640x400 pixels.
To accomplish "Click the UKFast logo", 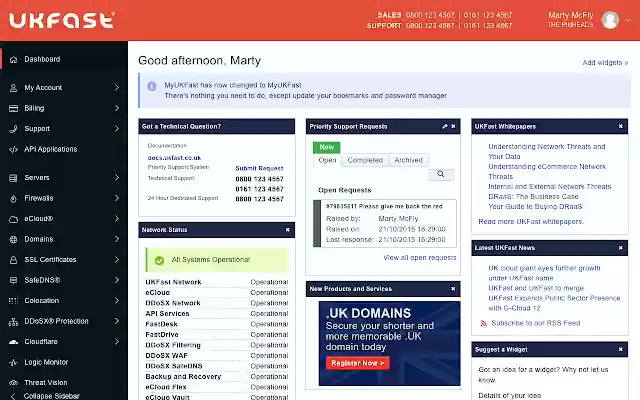I will (x=62, y=20).
